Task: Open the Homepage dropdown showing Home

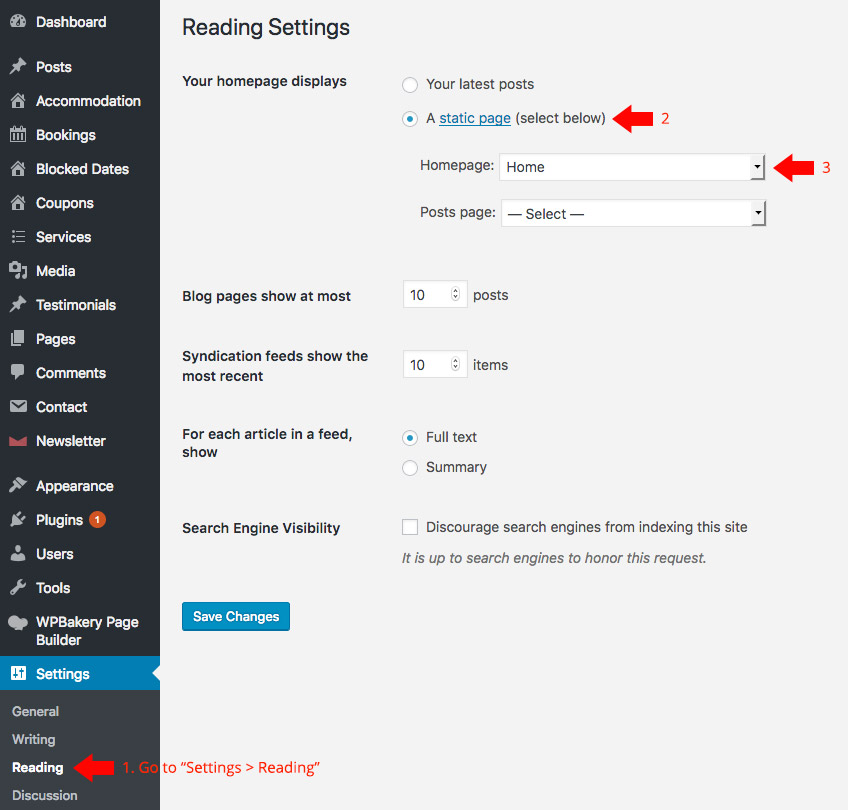Action: coord(633,167)
